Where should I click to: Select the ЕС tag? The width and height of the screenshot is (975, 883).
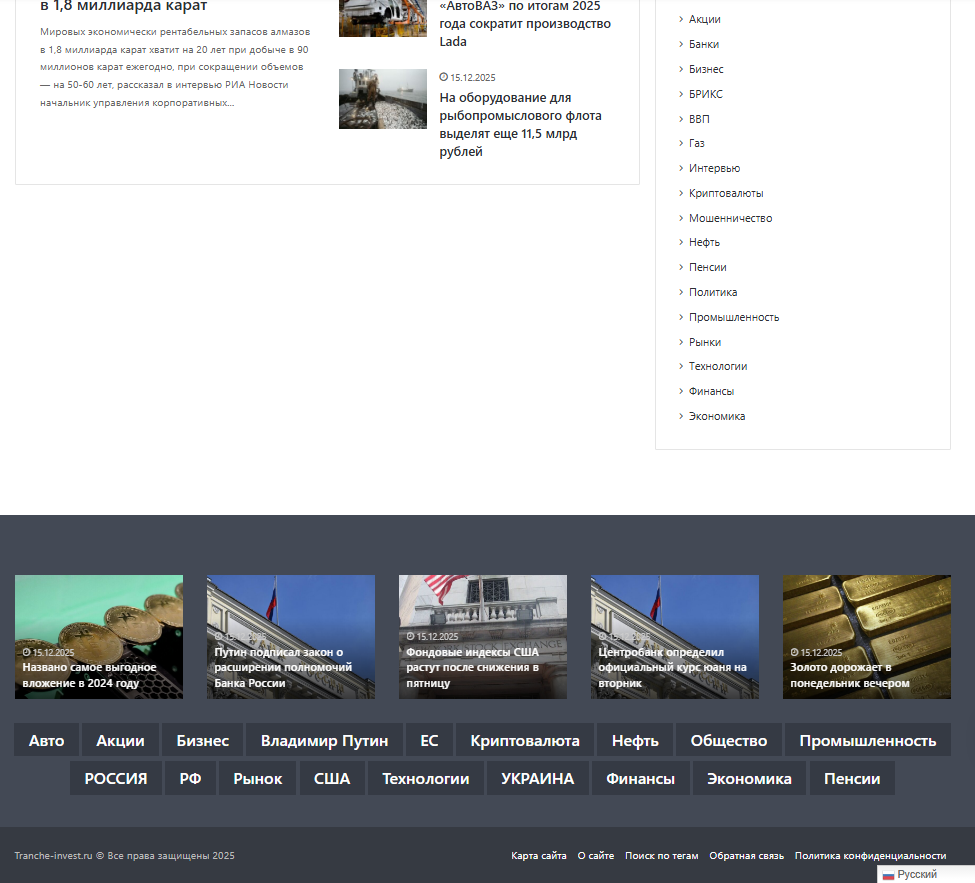429,740
